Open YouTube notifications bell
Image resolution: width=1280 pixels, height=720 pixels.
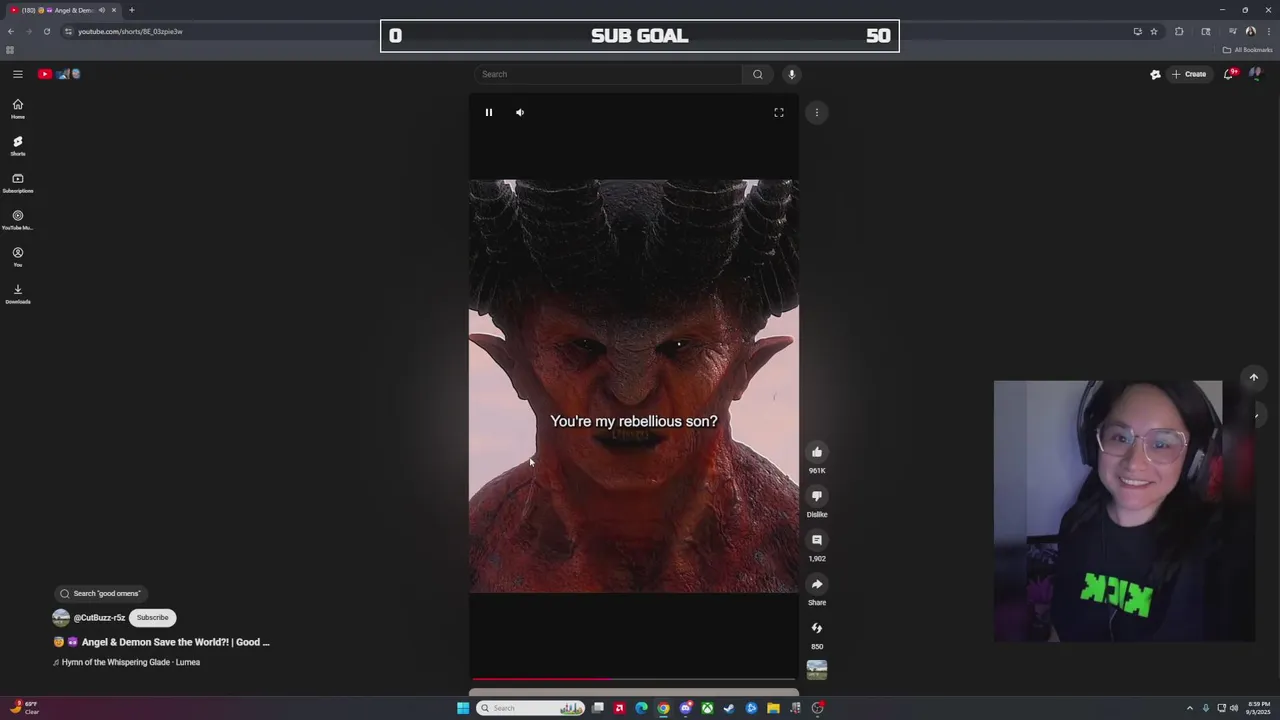1229,74
